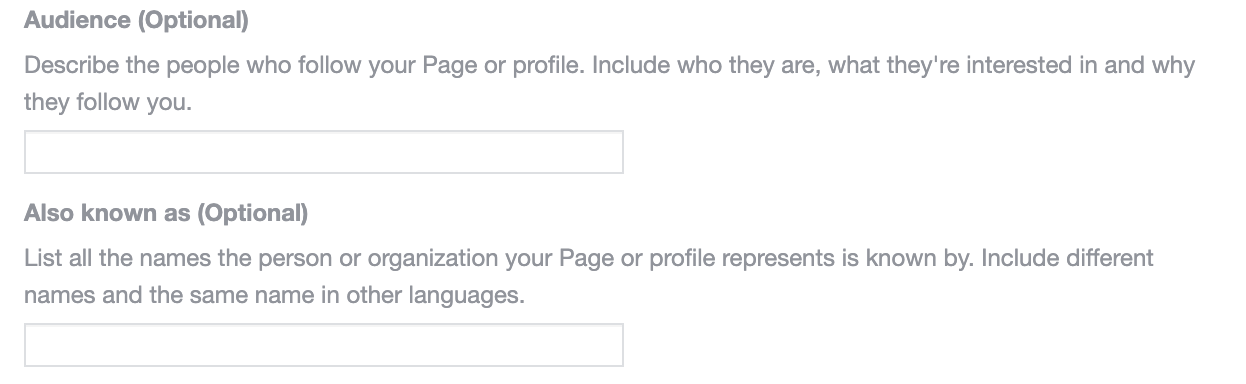Focus the empty box under the Audience description
This screenshot has width=1246, height=384.
pyautogui.click(x=324, y=152)
